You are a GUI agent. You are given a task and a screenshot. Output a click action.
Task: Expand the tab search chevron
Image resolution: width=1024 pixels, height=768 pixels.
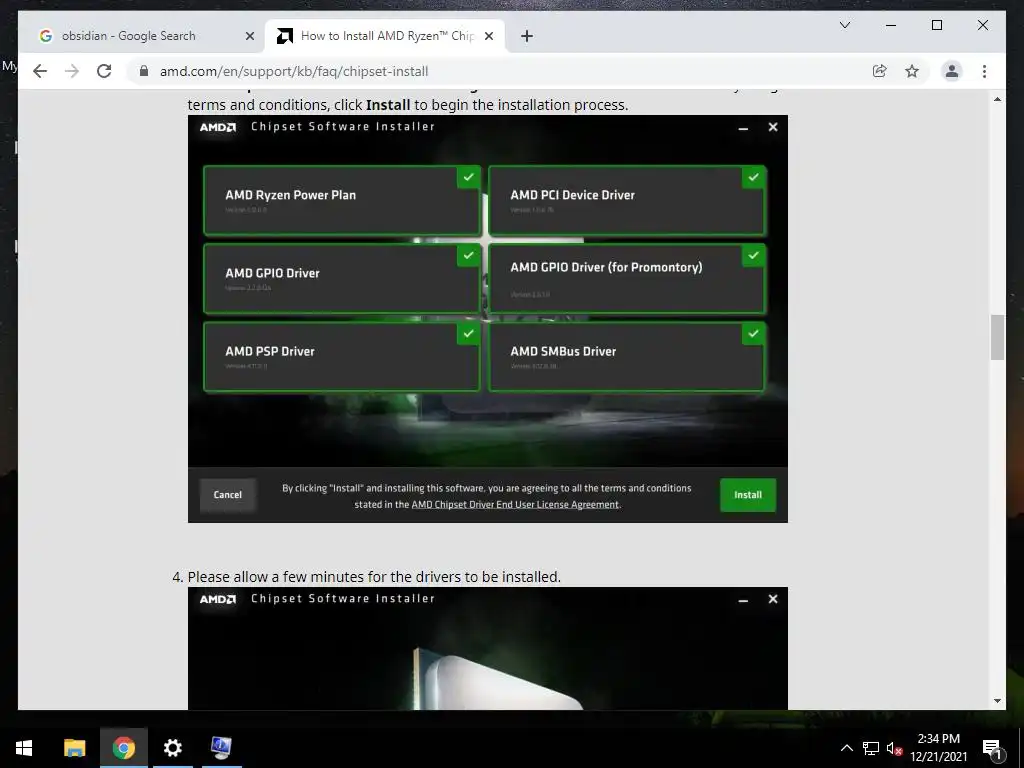[x=844, y=25]
